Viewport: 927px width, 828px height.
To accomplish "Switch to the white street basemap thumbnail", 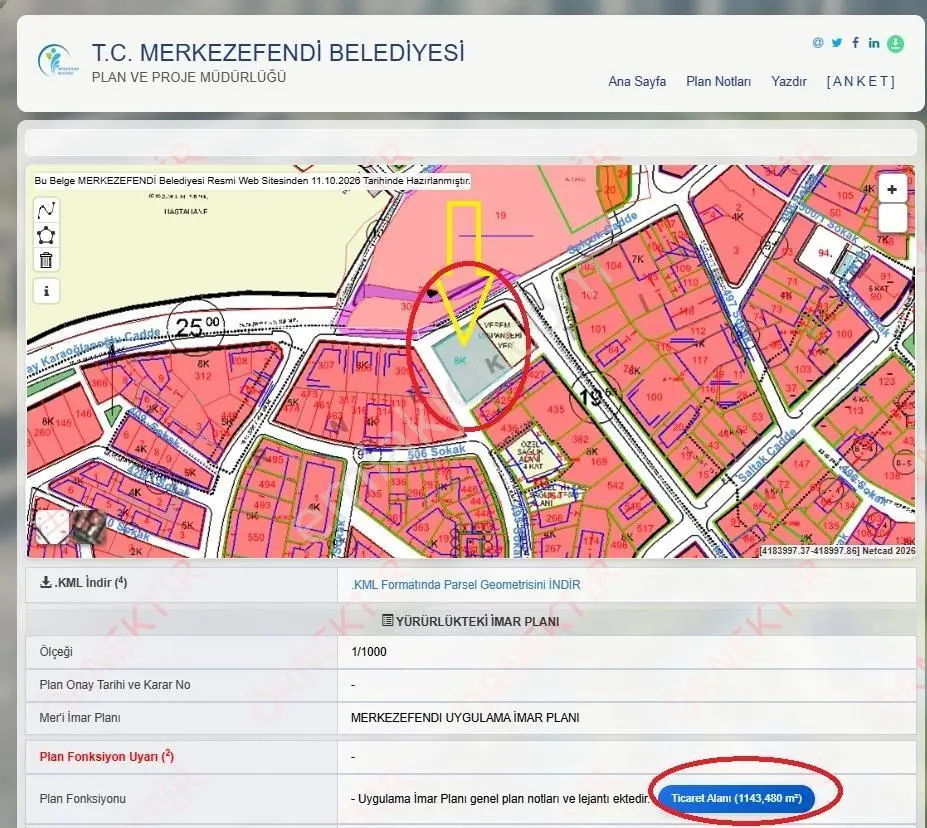I will (x=51, y=526).
